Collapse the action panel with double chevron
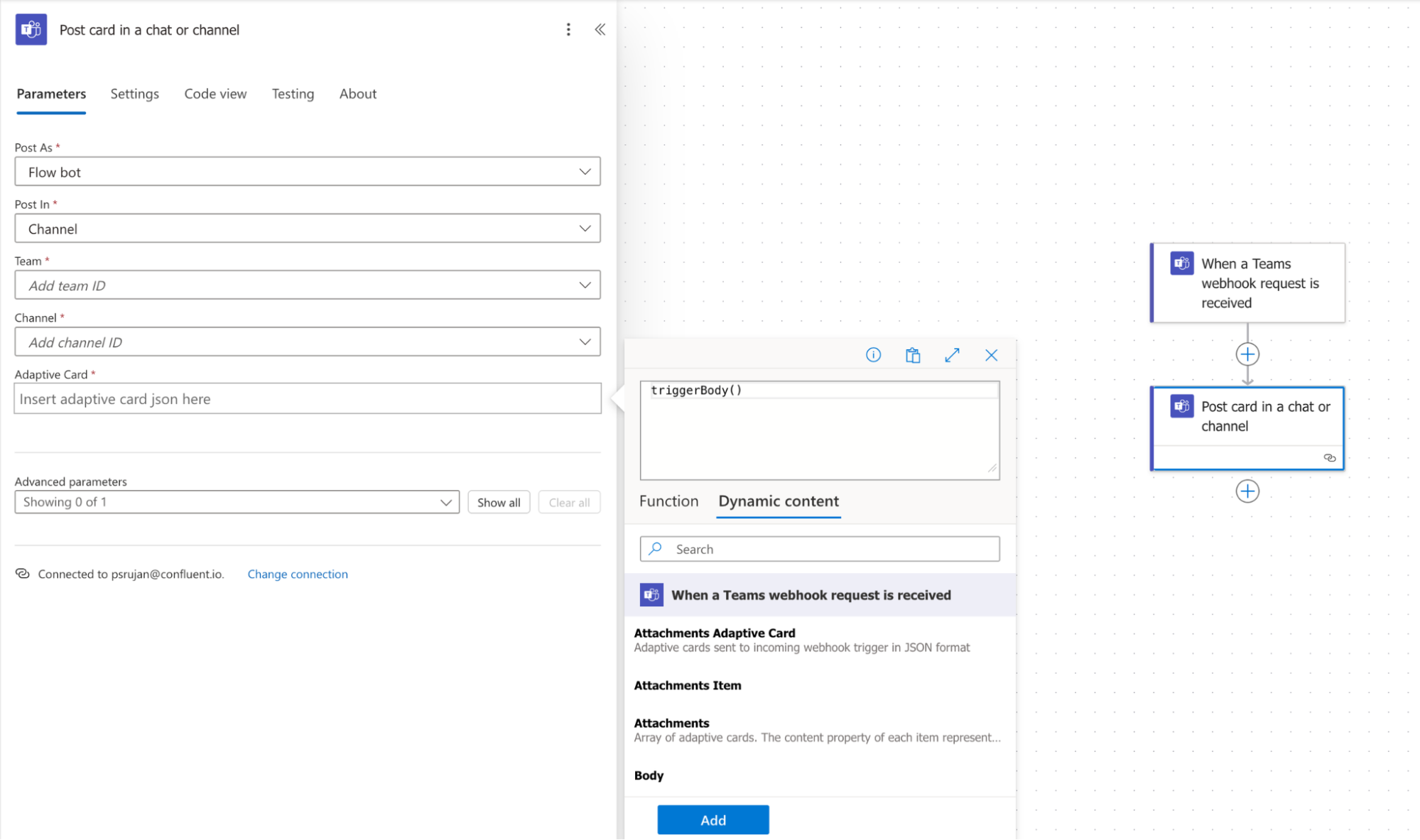 pos(600,29)
